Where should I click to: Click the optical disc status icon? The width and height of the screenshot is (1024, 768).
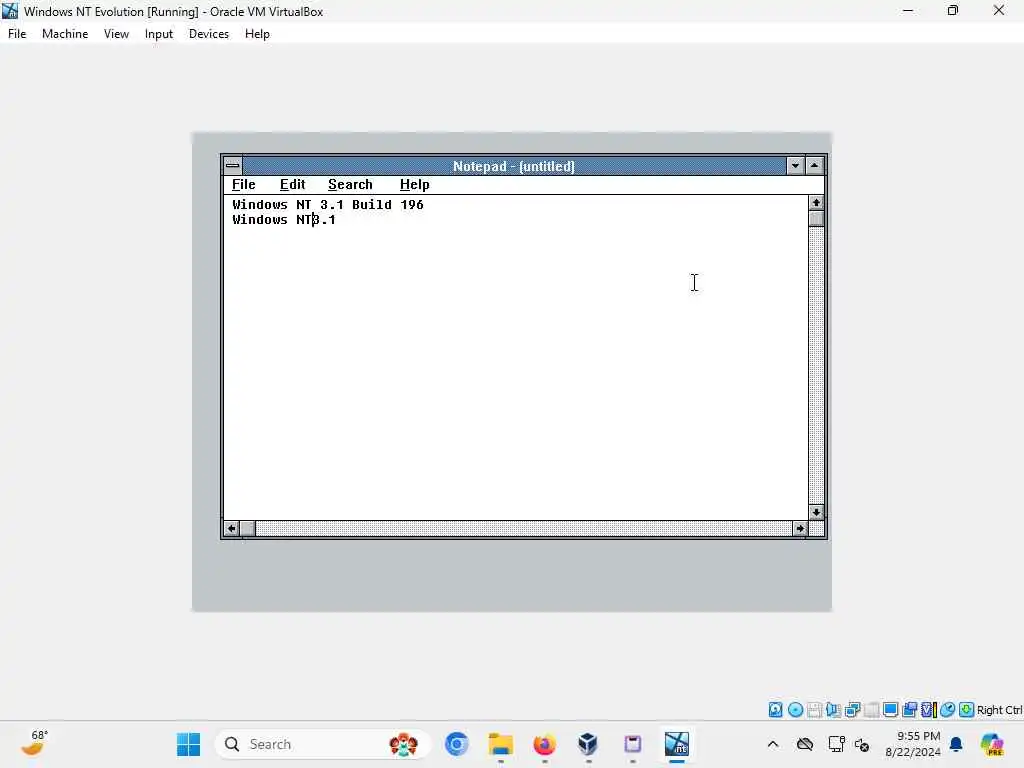[795, 710]
